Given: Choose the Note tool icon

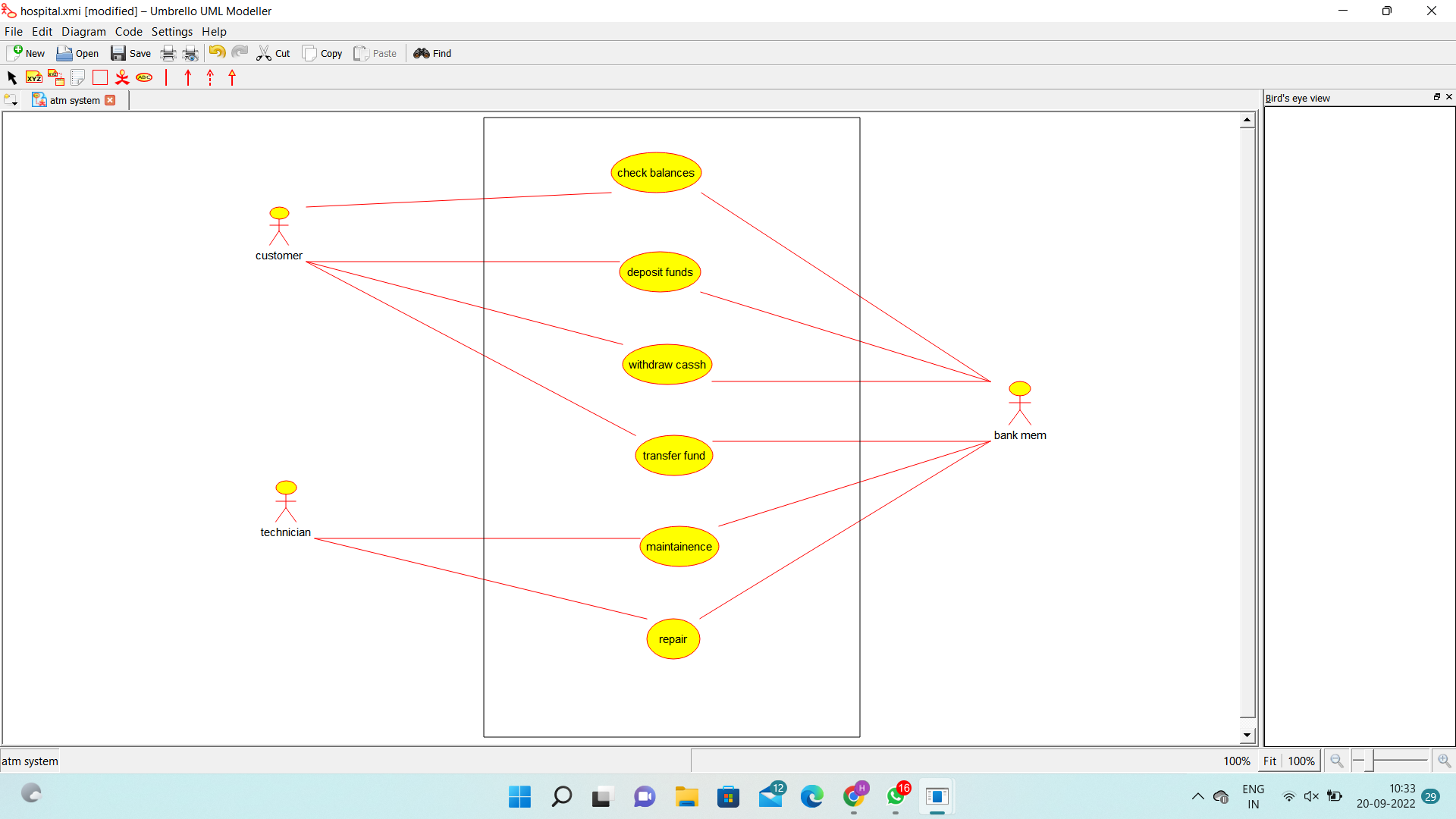Looking at the screenshot, I should pyautogui.click(x=77, y=77).
